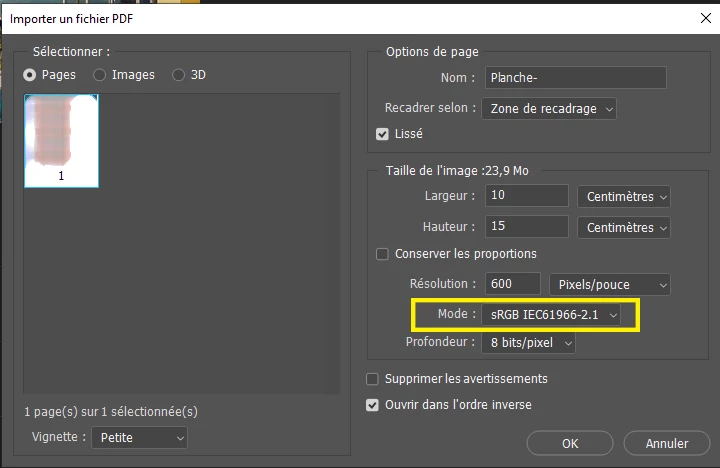Select the Images radio button
The width and height of the screenshot is (720, 468).
(x=100, y=75)
